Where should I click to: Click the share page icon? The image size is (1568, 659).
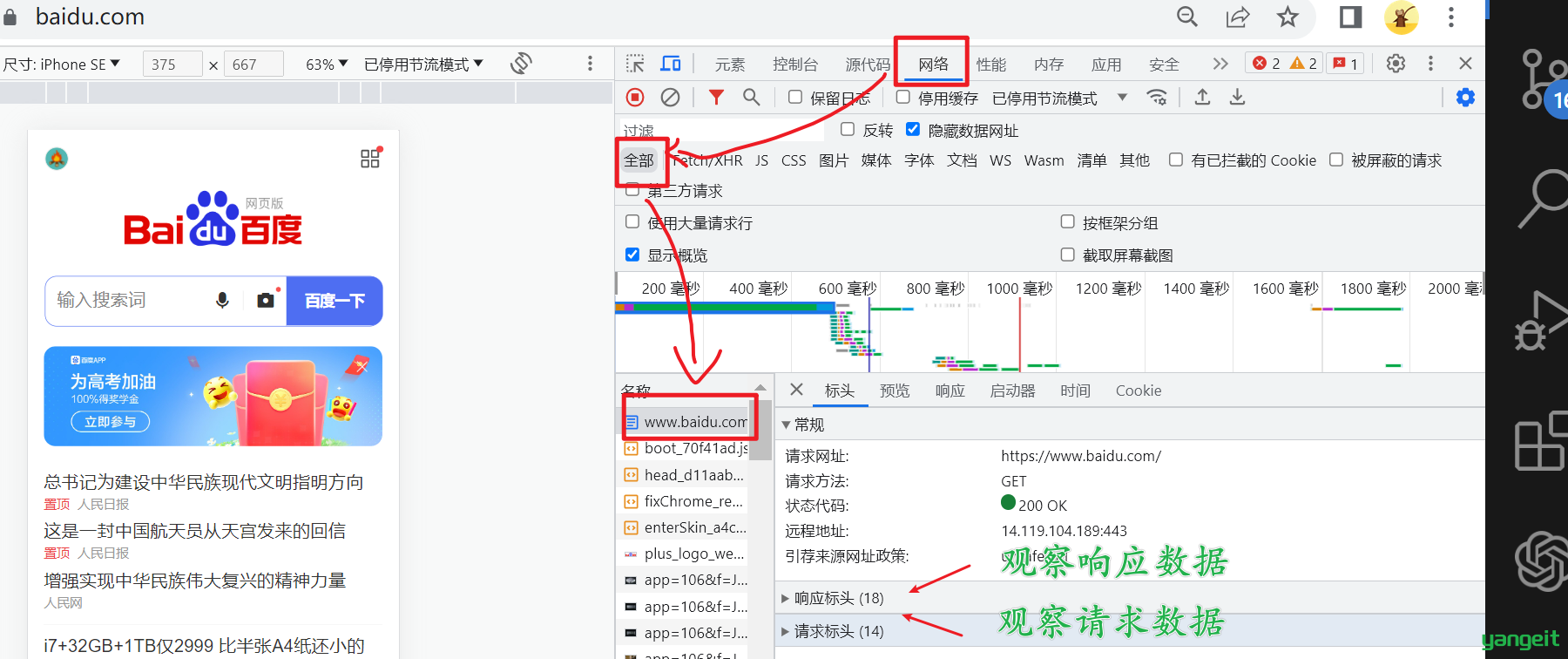1238,17
